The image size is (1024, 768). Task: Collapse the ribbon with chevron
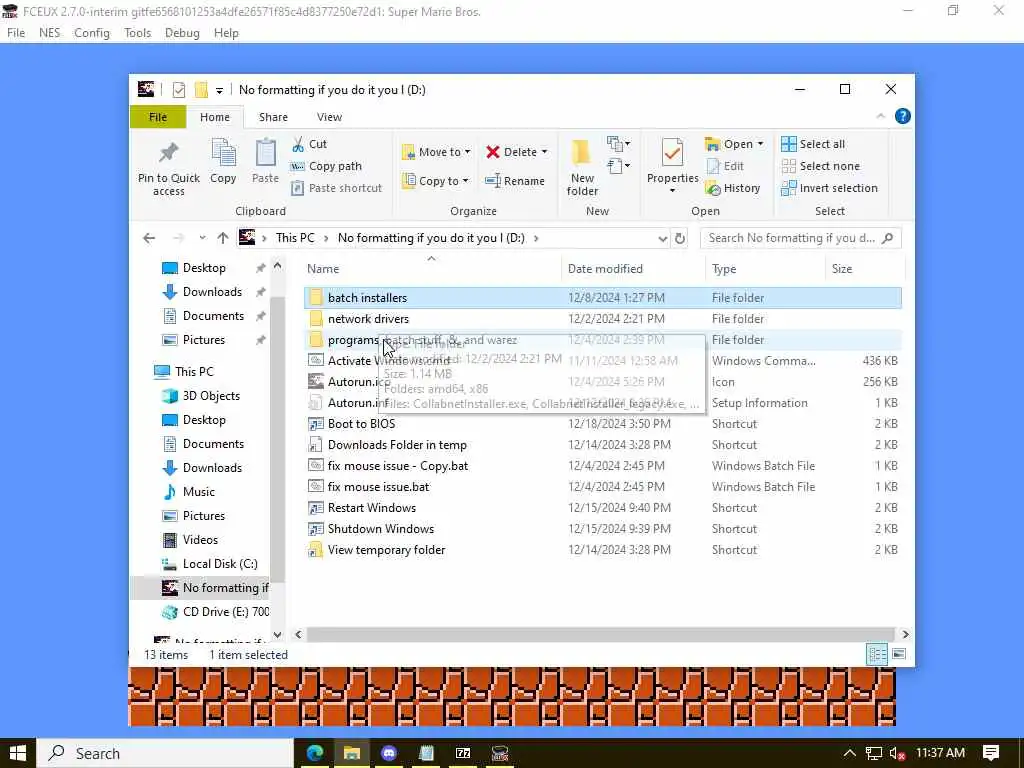pos(880,116)
